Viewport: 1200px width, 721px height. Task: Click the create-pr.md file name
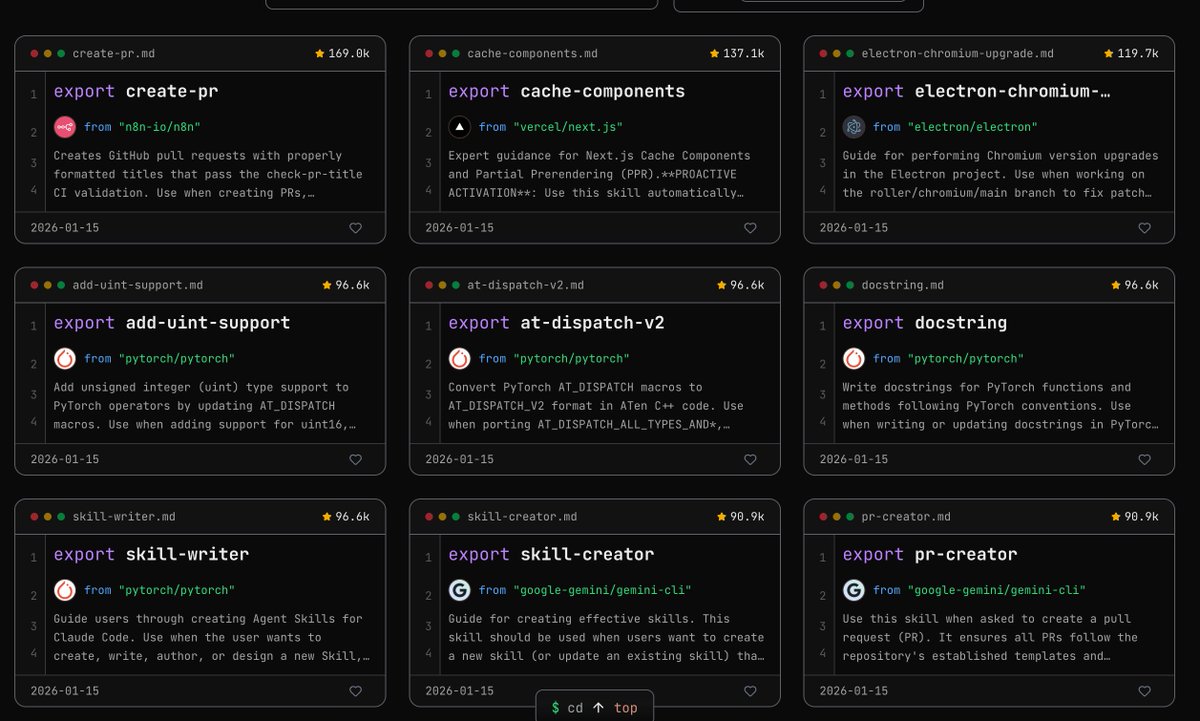[x=114, y=53]
